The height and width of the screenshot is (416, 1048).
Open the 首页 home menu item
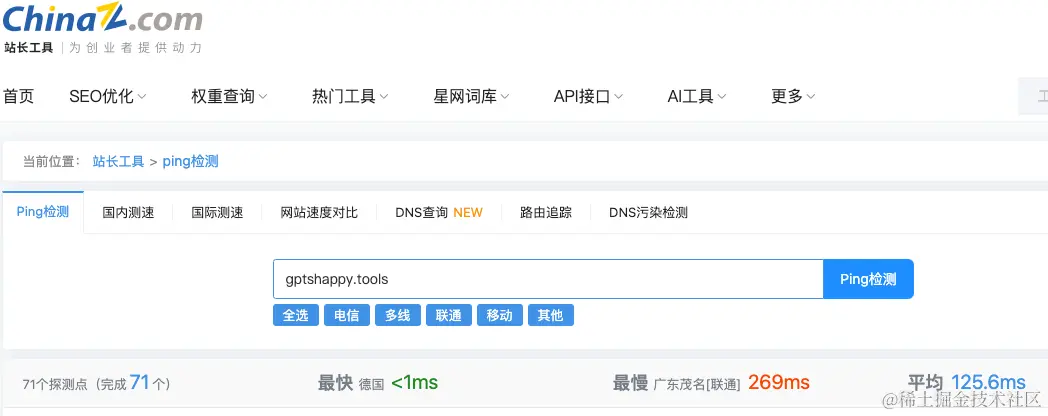click(x=19, y=96)
